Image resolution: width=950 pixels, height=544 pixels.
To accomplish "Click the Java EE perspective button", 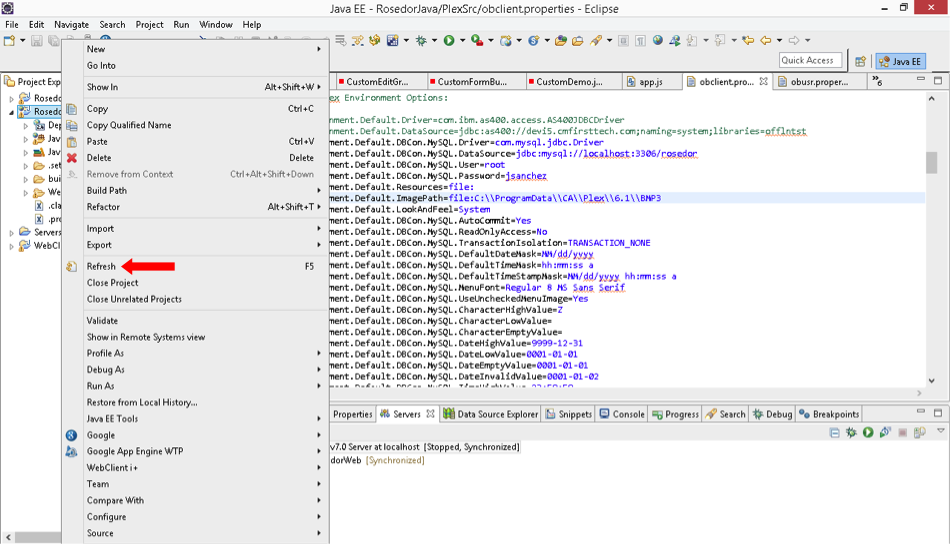I will pyautogui.click(x=900, y=61).
